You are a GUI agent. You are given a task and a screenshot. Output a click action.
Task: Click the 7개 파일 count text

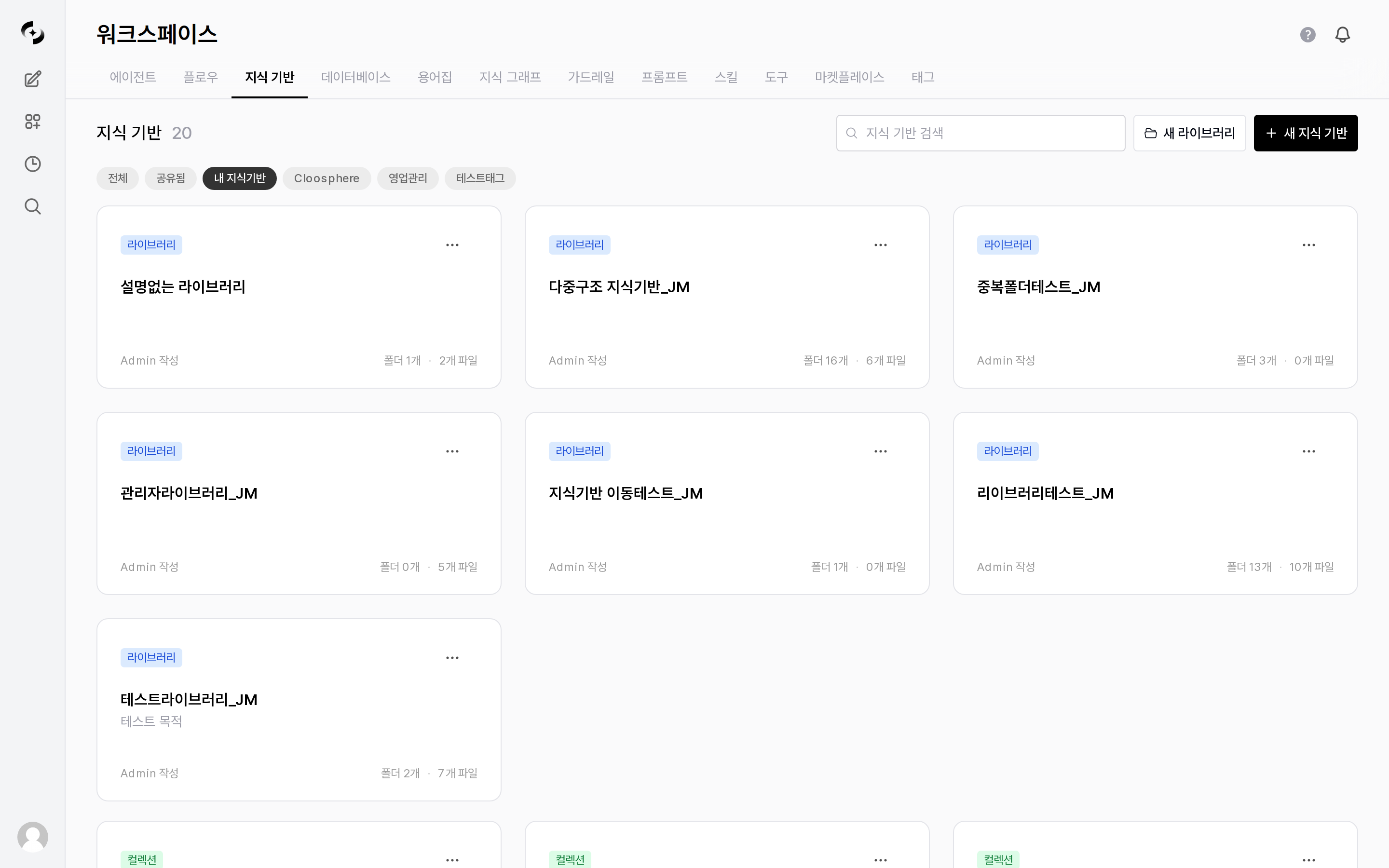point(457,773)
